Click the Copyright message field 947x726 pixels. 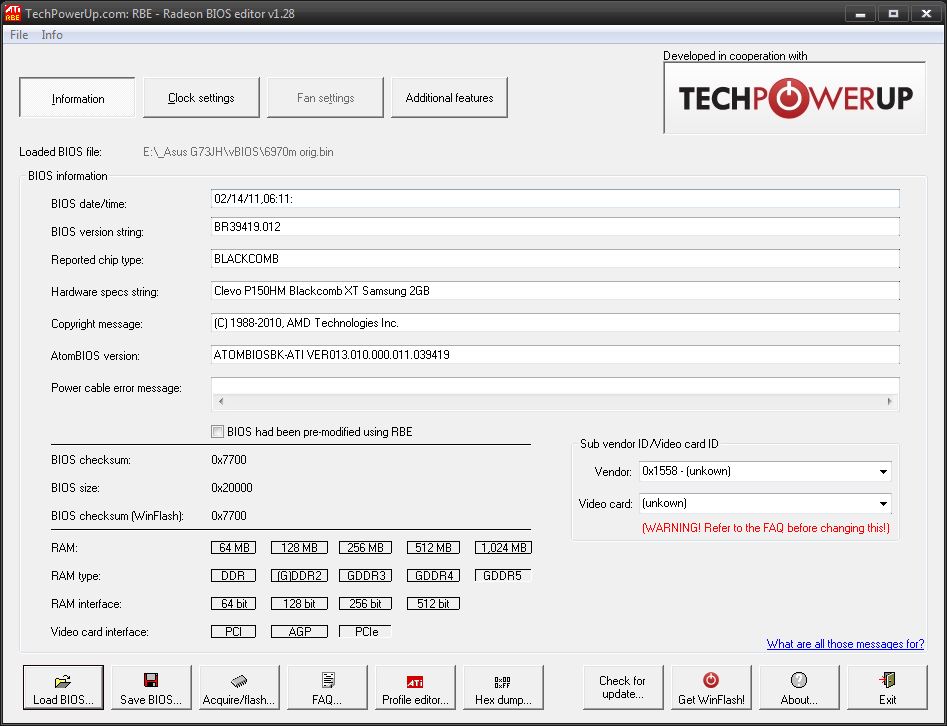[555, 323]
